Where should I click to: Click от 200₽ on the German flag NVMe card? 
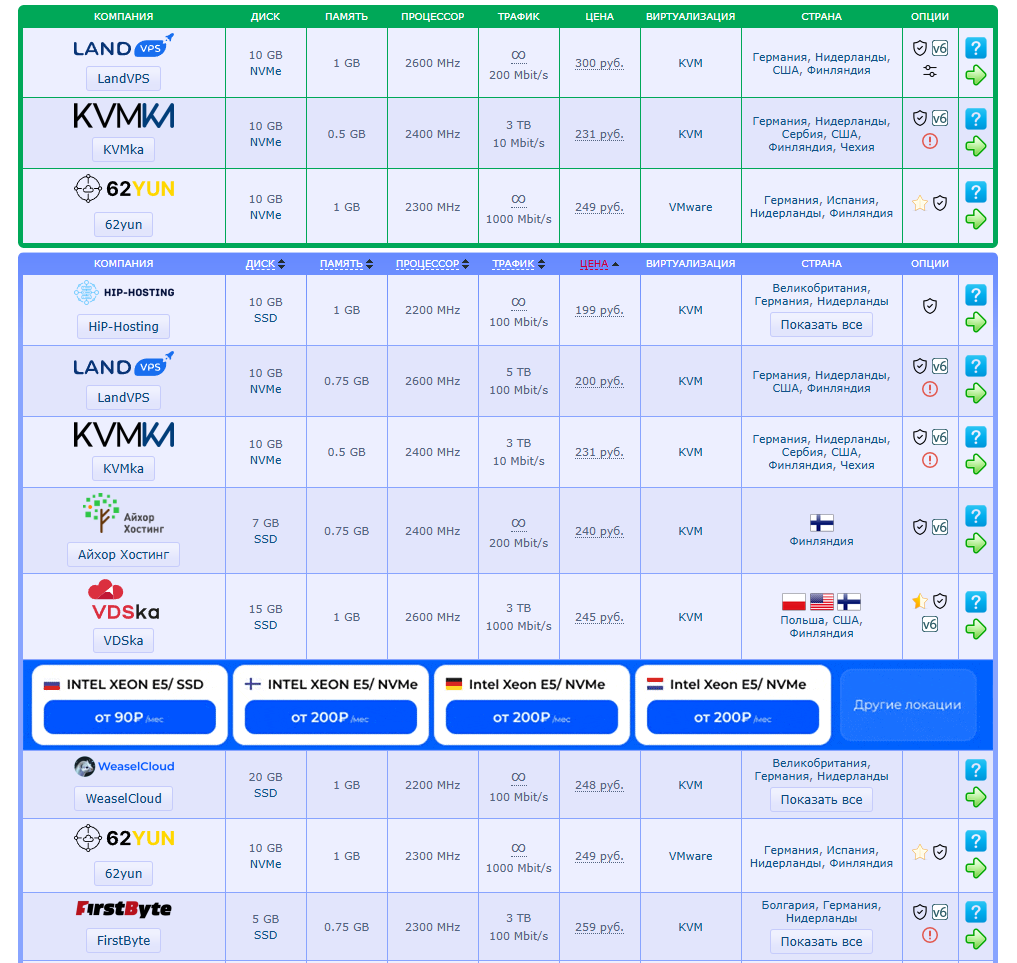pos(532,717)
